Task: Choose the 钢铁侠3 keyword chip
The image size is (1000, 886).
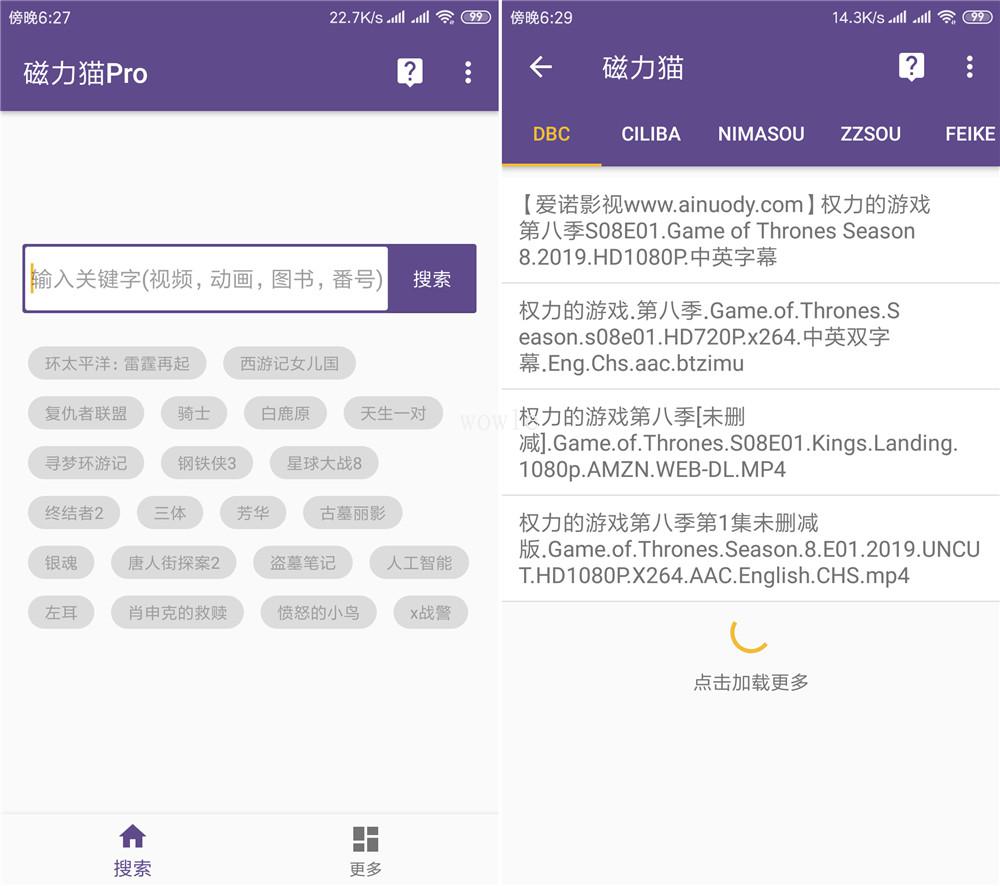Action: (207, 463)
